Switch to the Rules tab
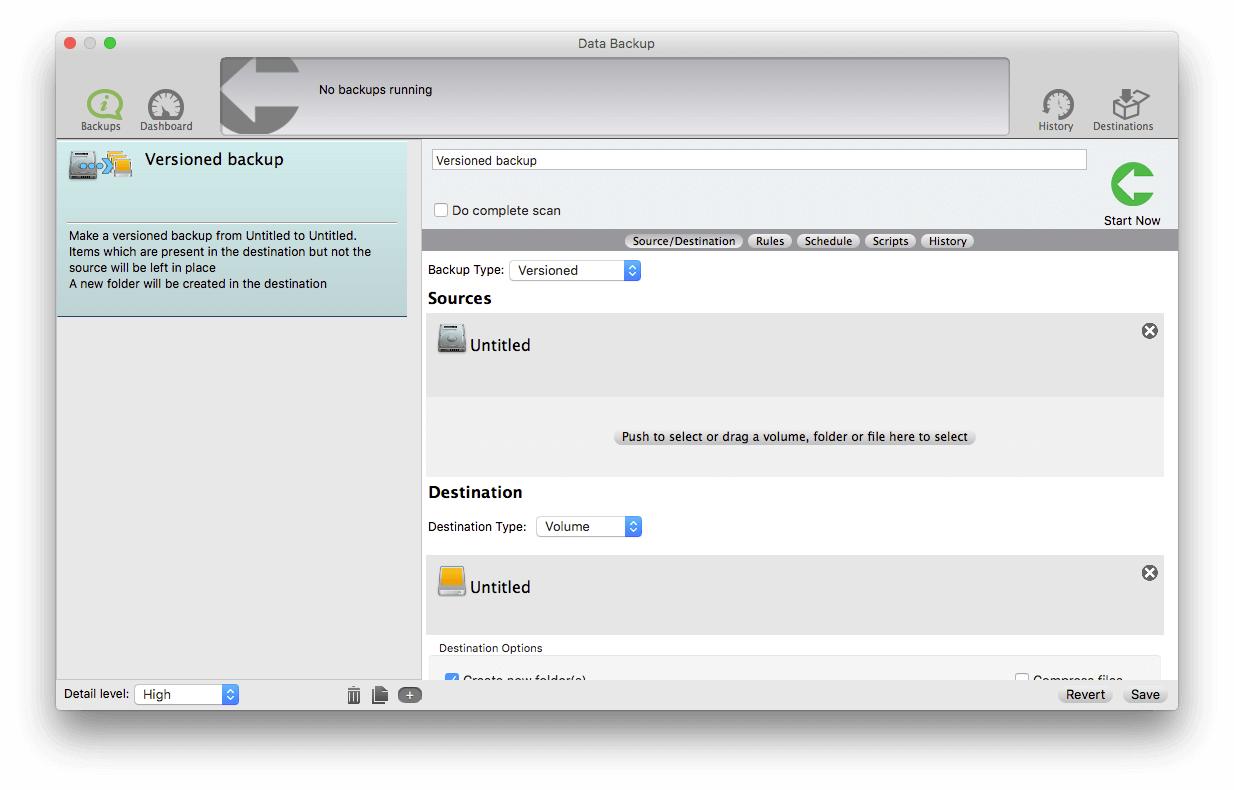This screenshot has width=1234, height=790. [x=770, y=240]
